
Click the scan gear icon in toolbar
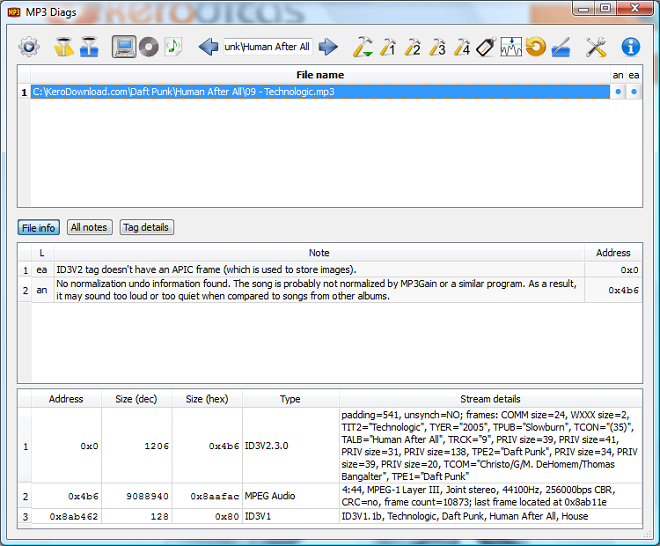[29, 47]
